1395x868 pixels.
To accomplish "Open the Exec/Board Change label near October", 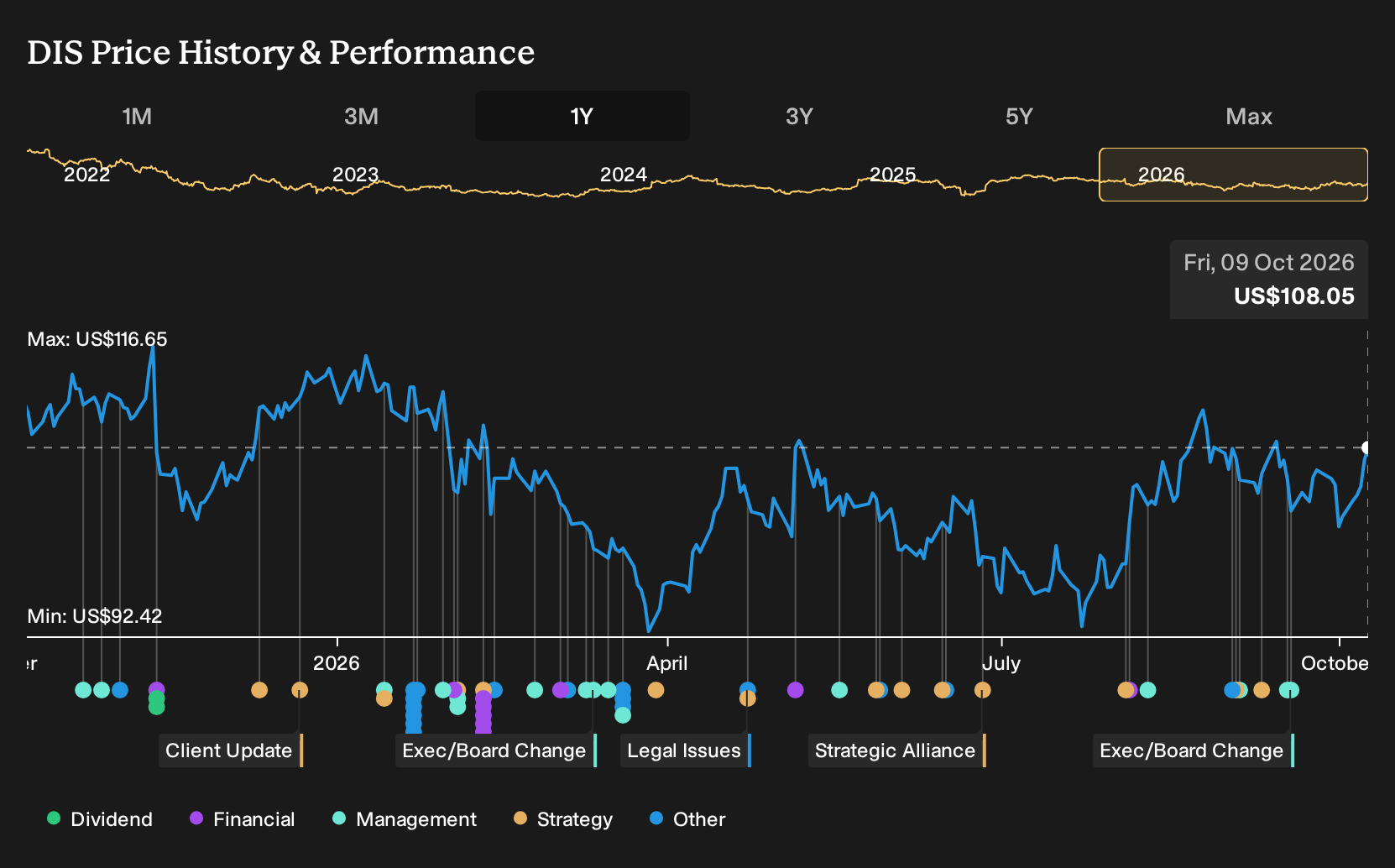I will point(1192,750).
